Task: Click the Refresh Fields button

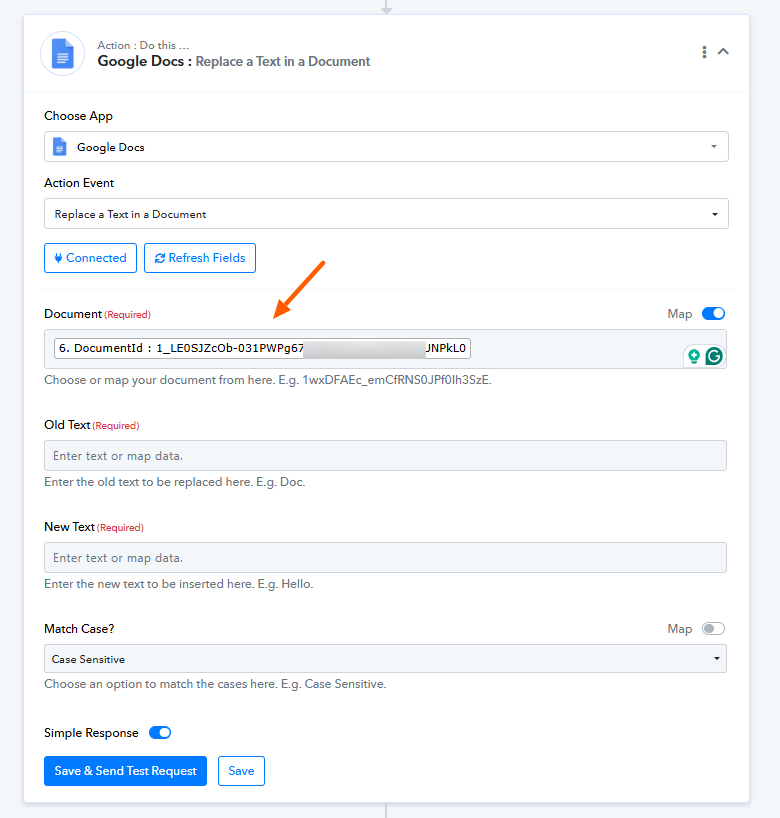Action: (x=200, y=258)
